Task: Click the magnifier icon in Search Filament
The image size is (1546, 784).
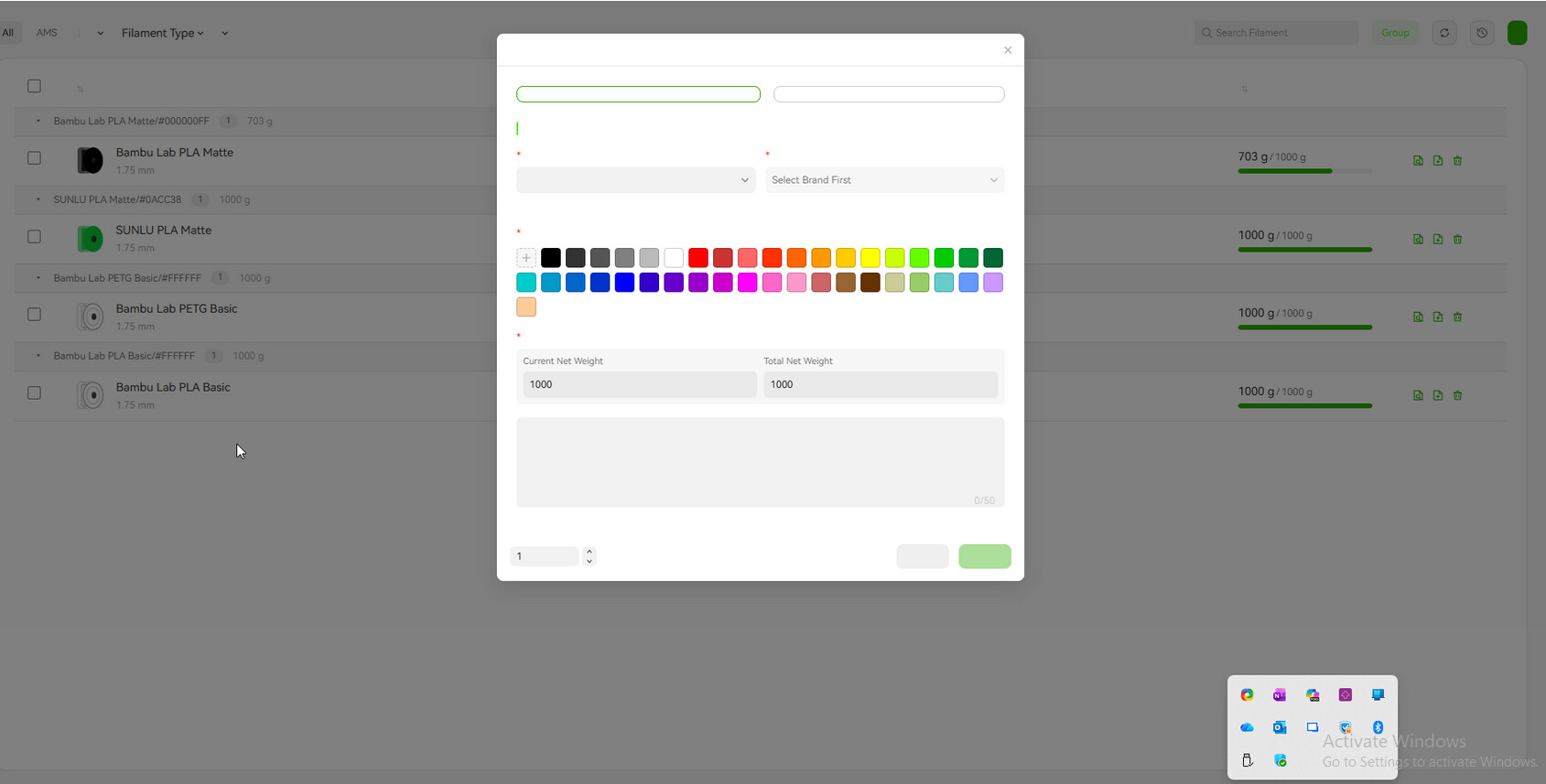Action: (1206, 33)
